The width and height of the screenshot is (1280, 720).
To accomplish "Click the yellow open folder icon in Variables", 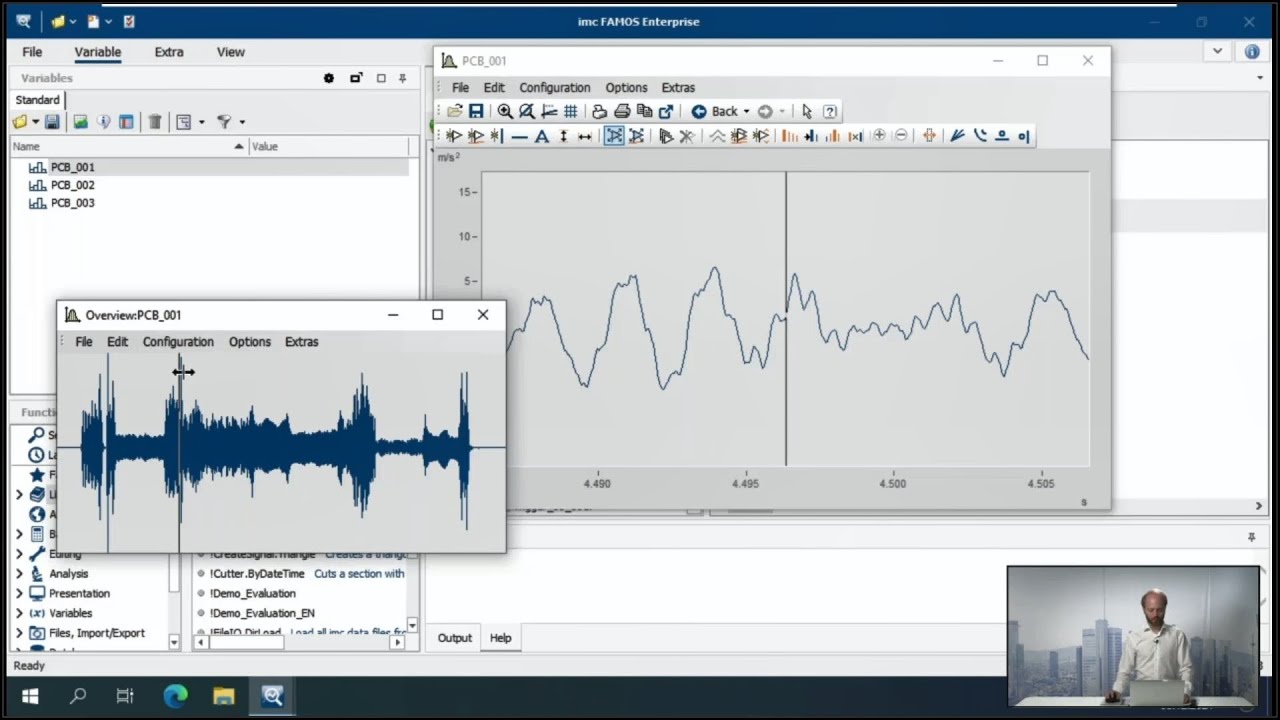I will point(20,122).
